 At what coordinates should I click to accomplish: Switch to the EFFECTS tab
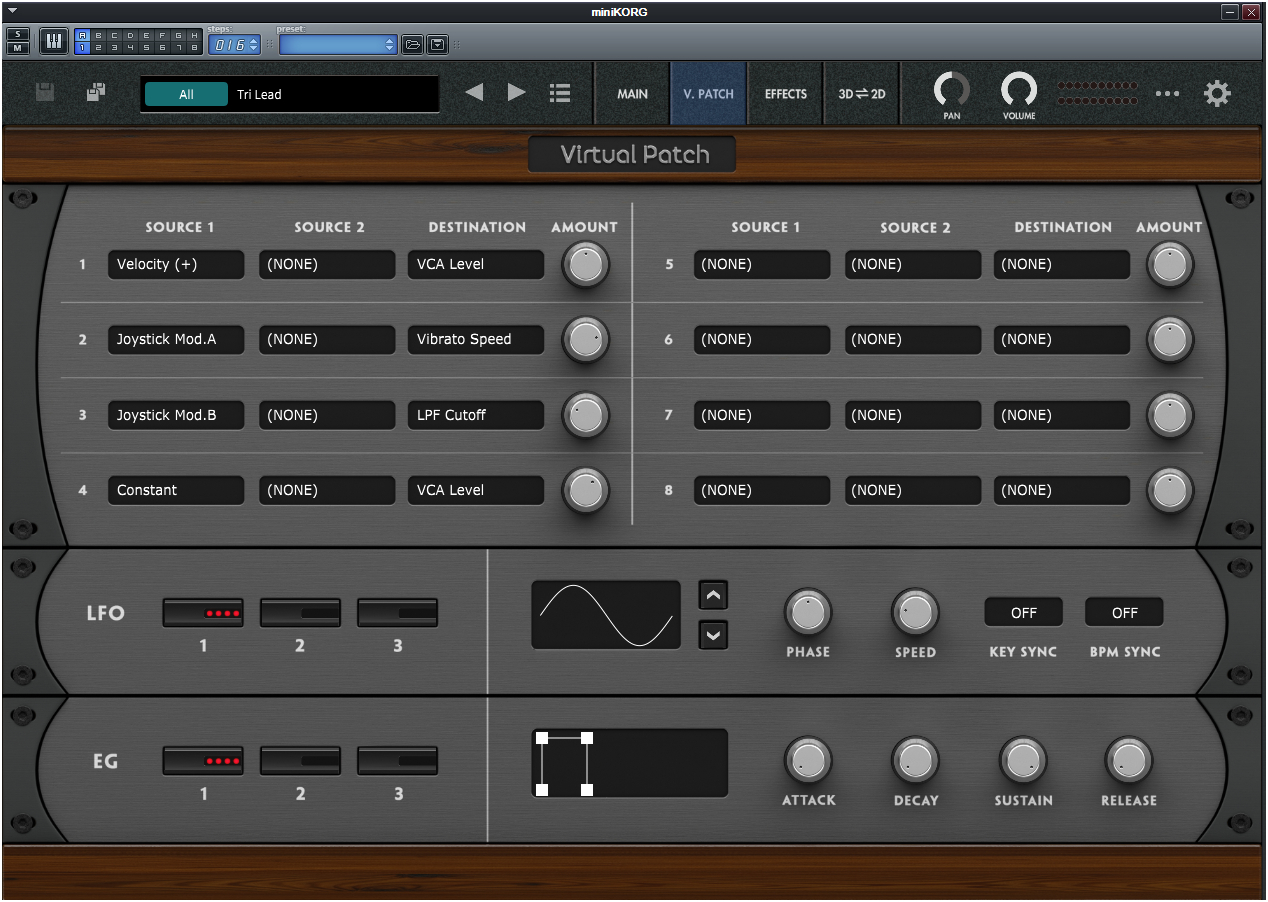pos(785,93)
